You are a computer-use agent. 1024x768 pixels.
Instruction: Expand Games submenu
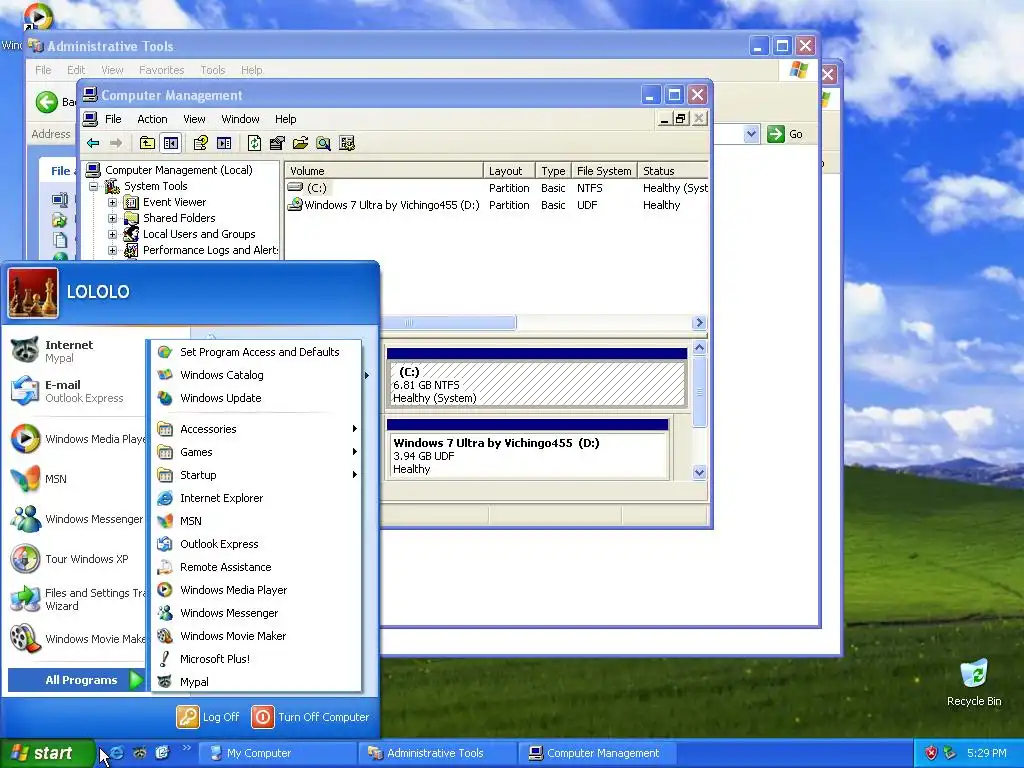[257, 452]
